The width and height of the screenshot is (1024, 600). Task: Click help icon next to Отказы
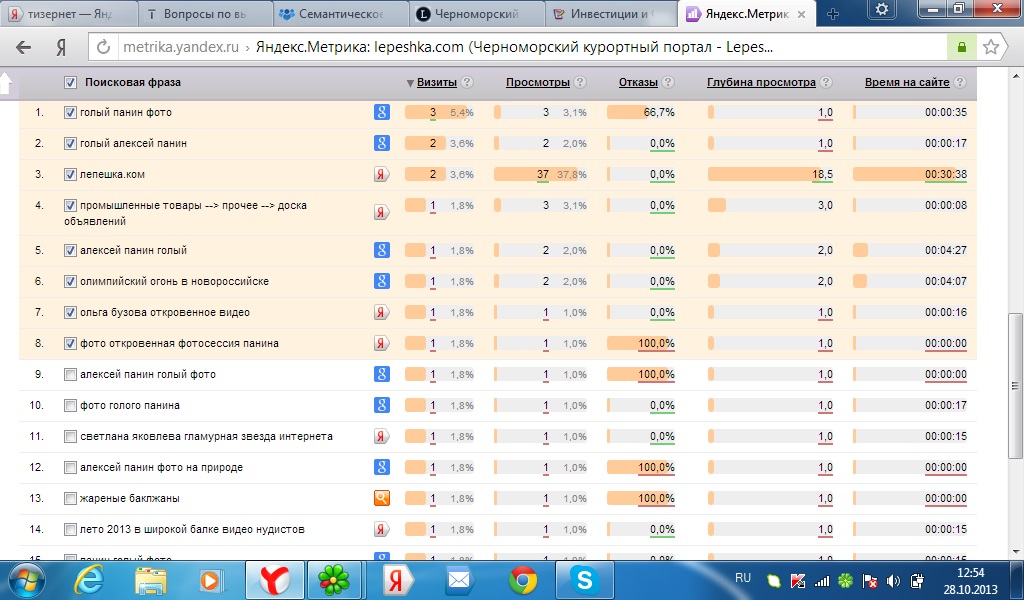tap(668, 82)
